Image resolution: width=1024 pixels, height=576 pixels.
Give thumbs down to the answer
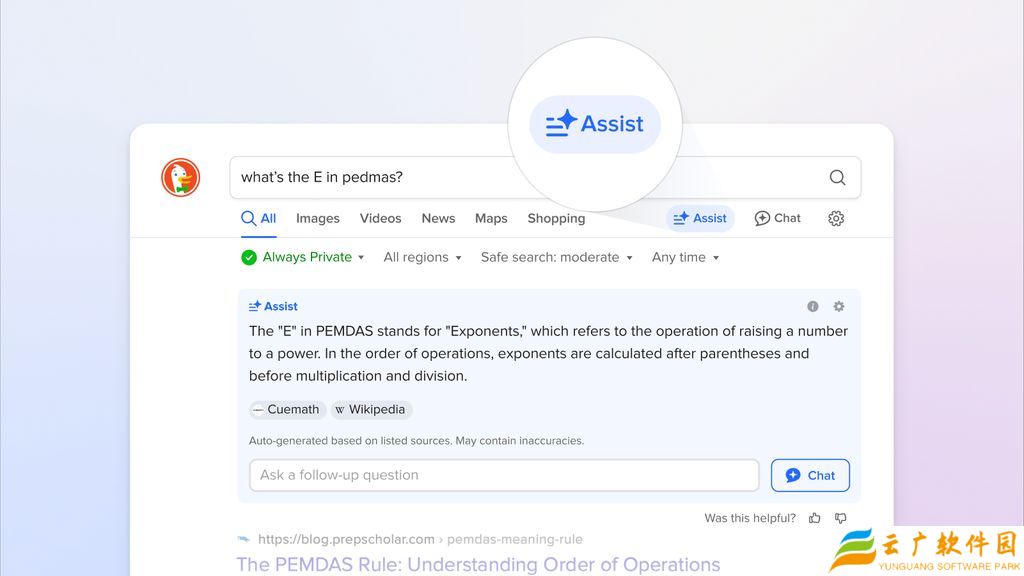[840, 518]
